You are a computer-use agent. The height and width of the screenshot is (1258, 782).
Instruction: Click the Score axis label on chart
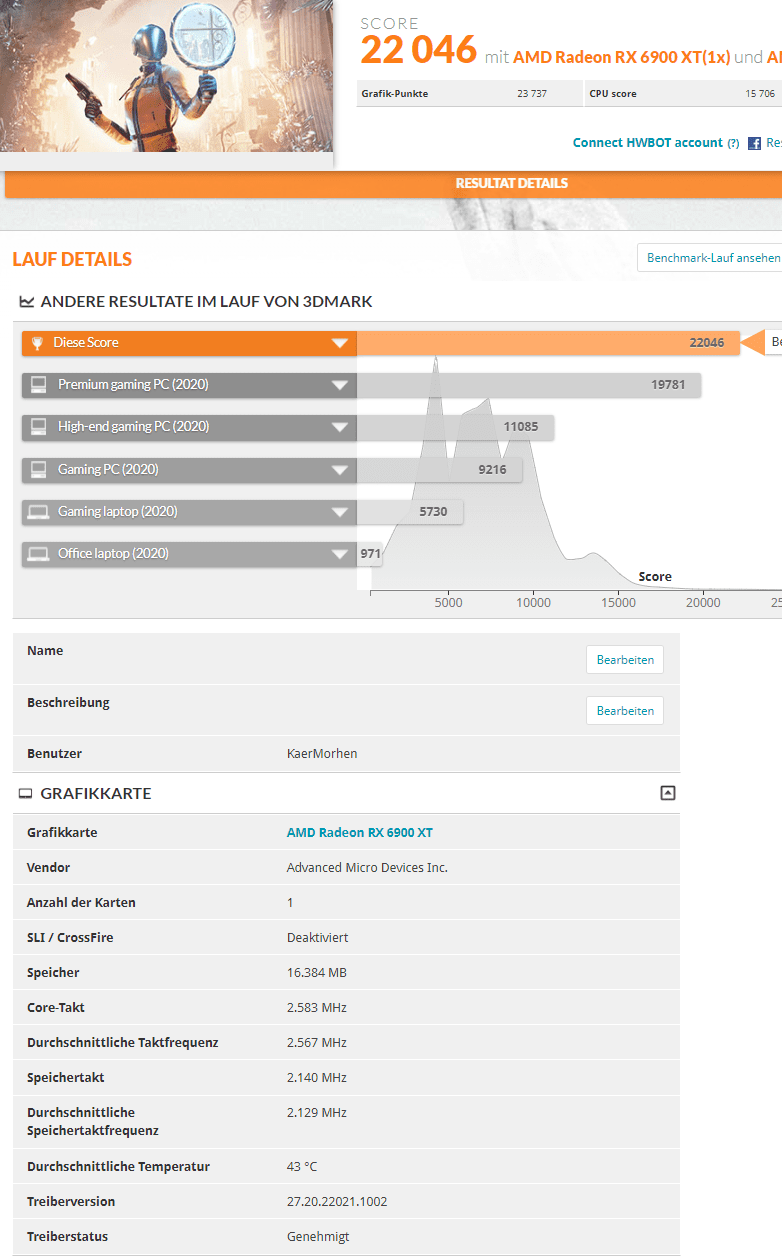click(x=655, y=577)
